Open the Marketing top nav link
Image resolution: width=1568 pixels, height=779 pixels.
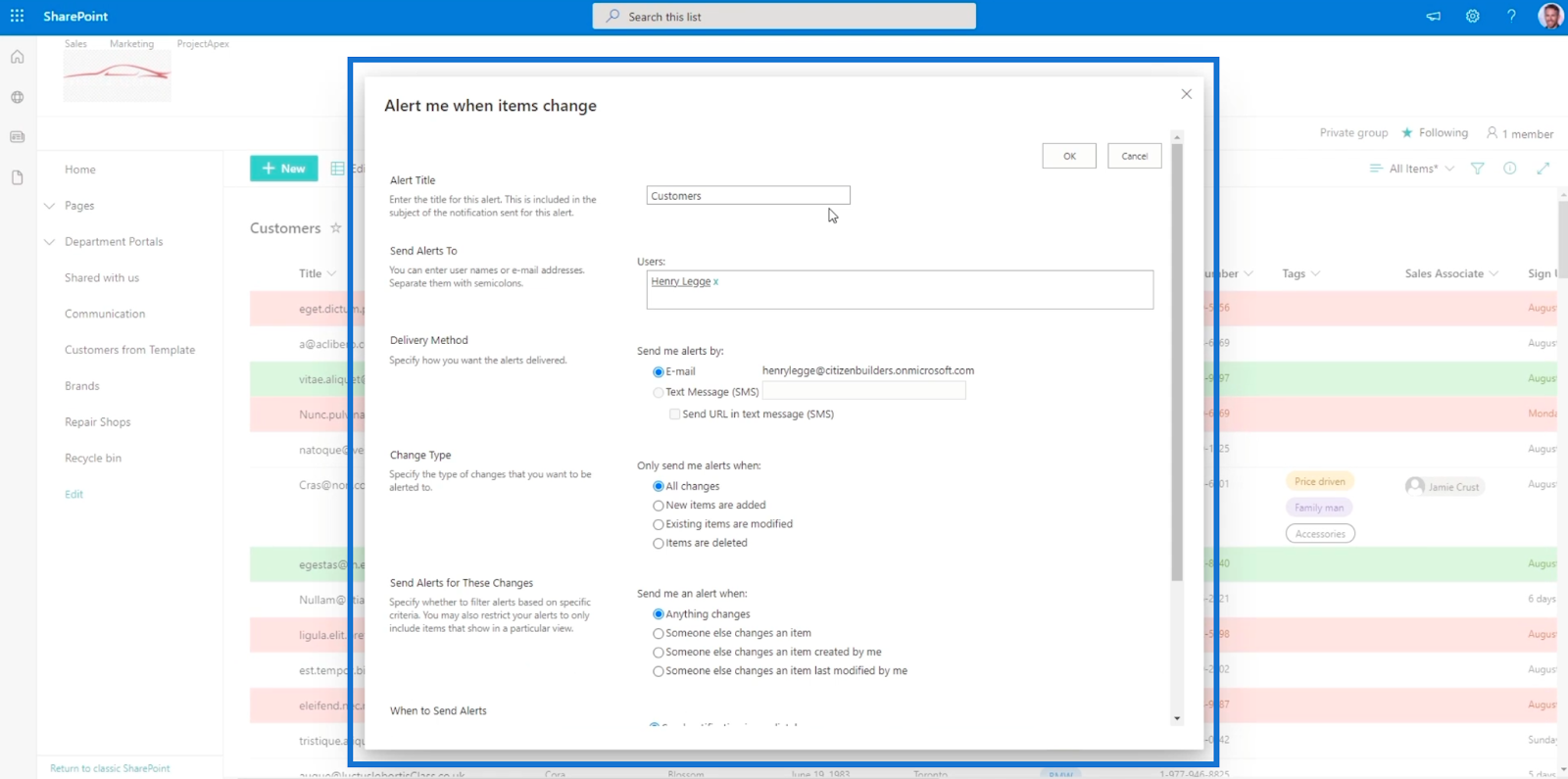point(131,44)
